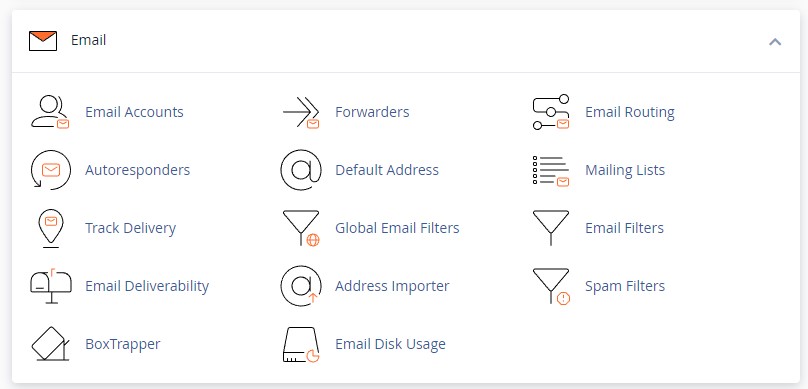Click the orange envelope Email header icon

click(43, 41)
